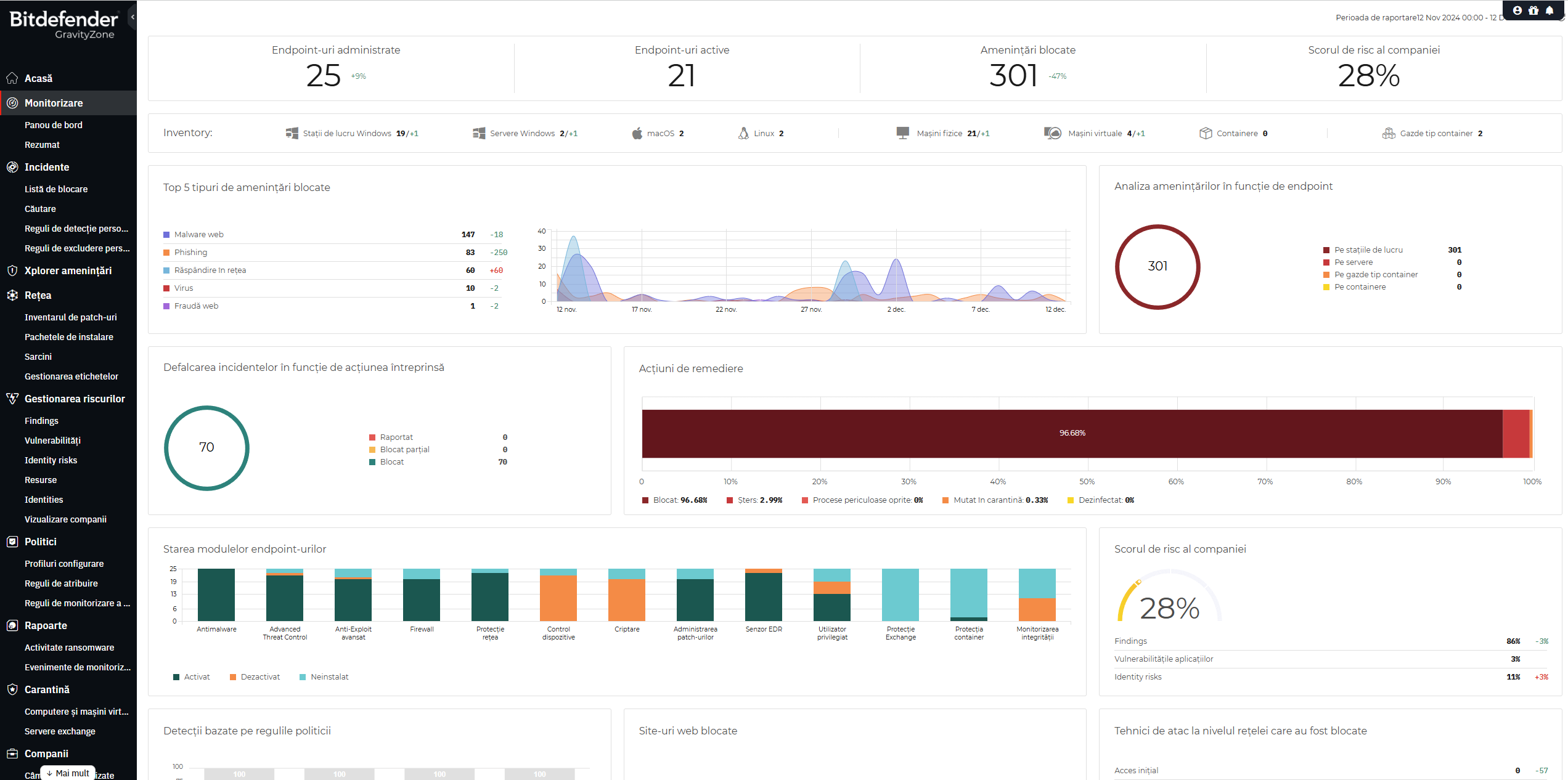
Task: Toggle Activat legend in modules chart
Action: coord(192,677)
